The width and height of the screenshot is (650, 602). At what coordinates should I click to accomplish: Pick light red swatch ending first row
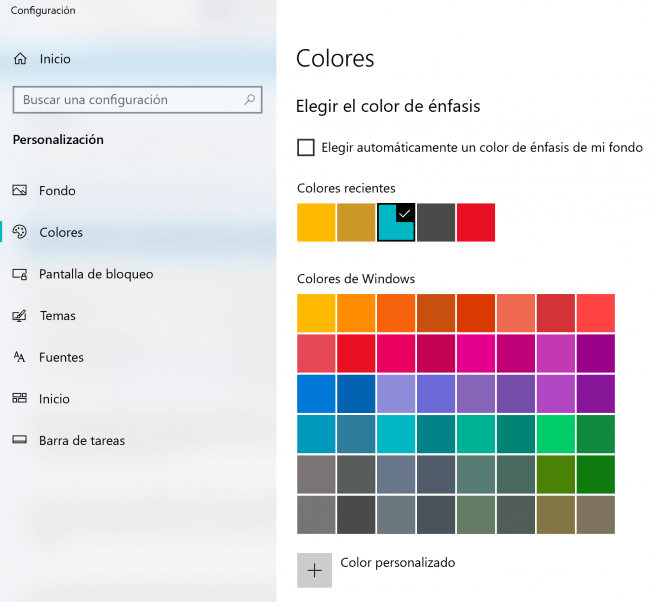click(x=596, y=313)
